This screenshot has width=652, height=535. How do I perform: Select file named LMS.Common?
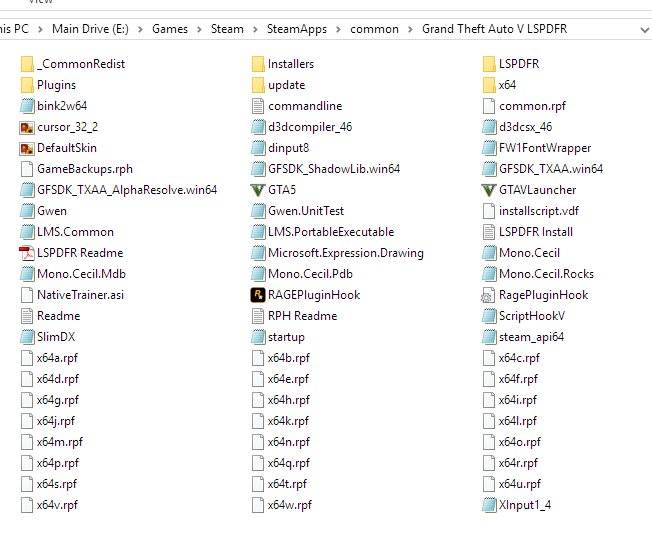coord(75,232)
